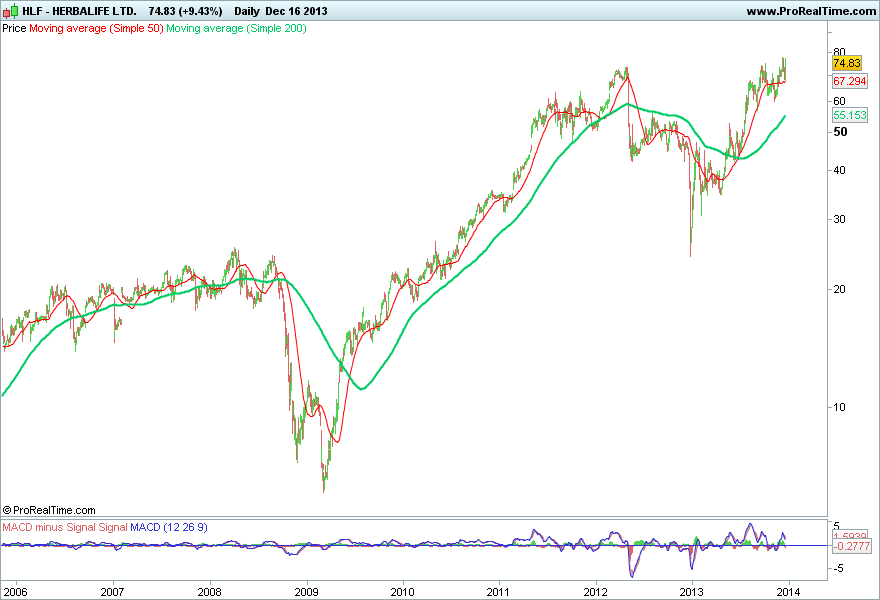Click the 30 price axis label

click(x=839, y=219)
